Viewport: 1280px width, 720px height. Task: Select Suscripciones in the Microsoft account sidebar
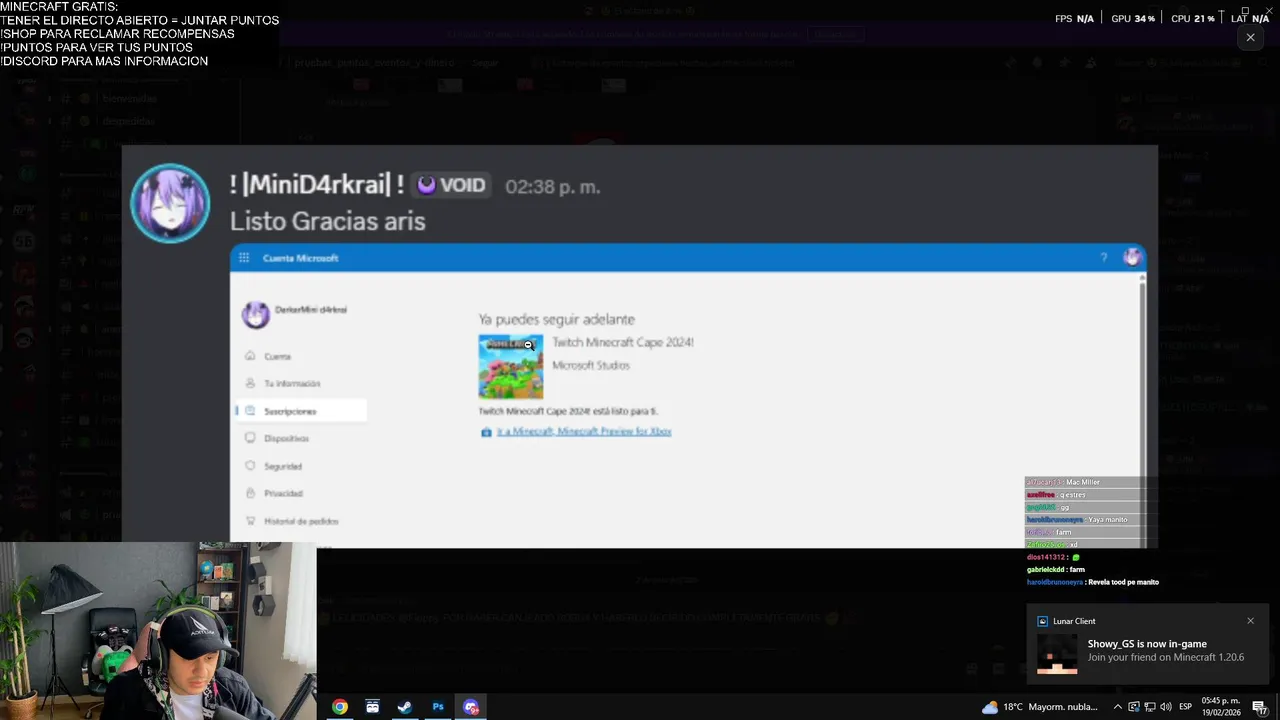point(300,411)
